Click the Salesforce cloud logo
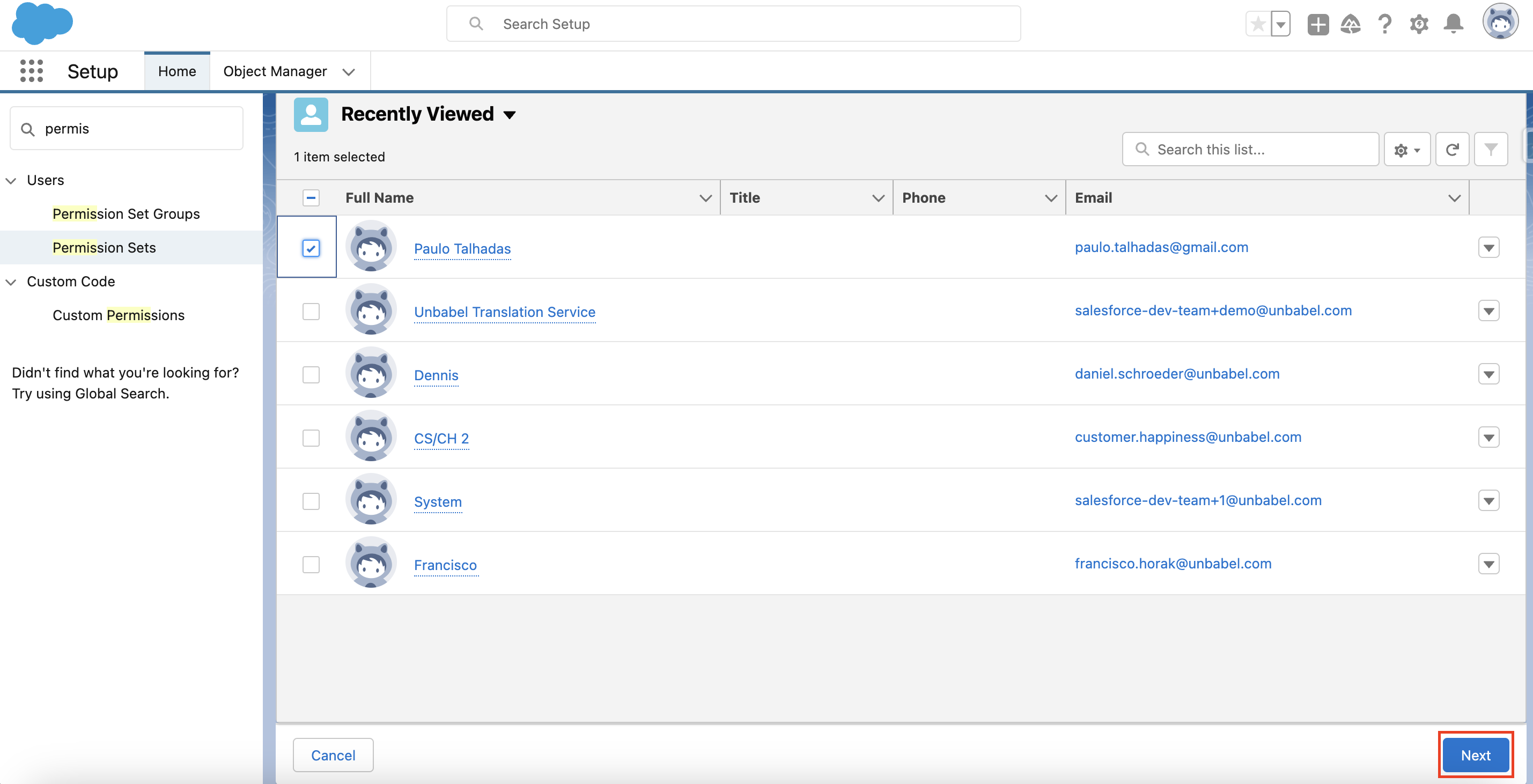This screenshot has height=784, width=1533. point(42,23)
